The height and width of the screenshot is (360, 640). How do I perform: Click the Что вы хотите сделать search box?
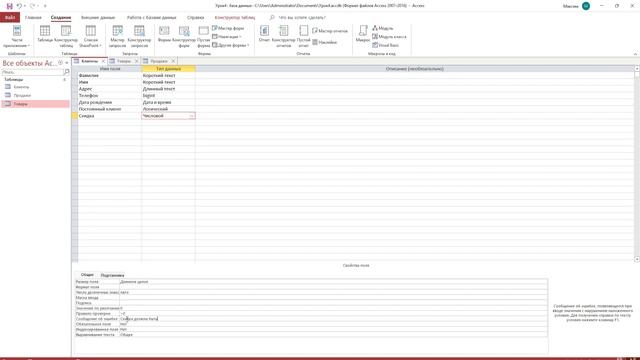(302, 18)
